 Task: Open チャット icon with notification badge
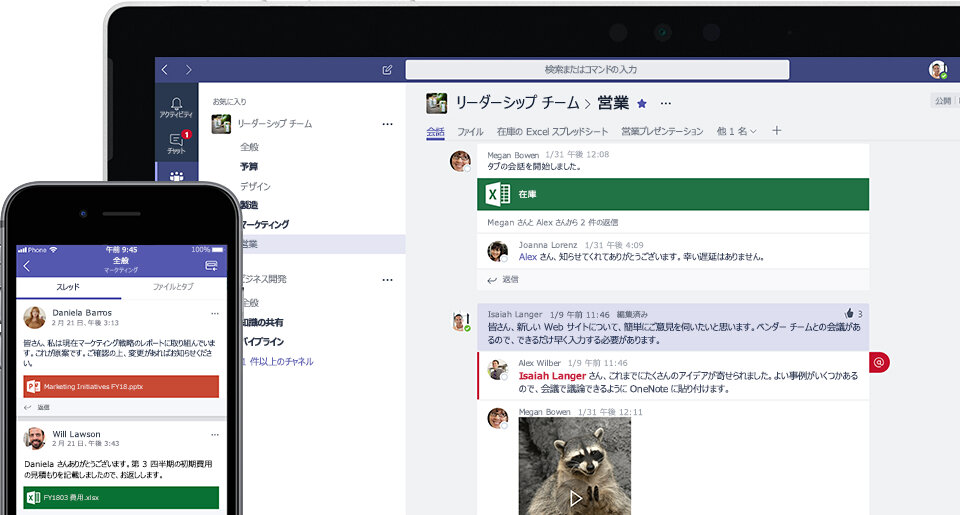pos(176,141)
